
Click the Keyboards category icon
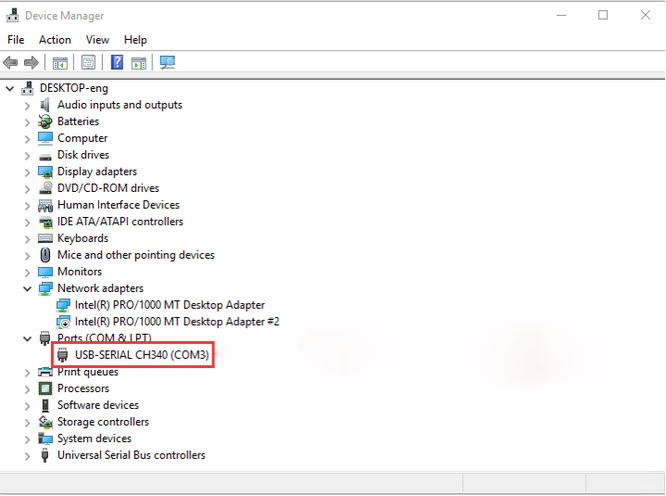point(45,238)
